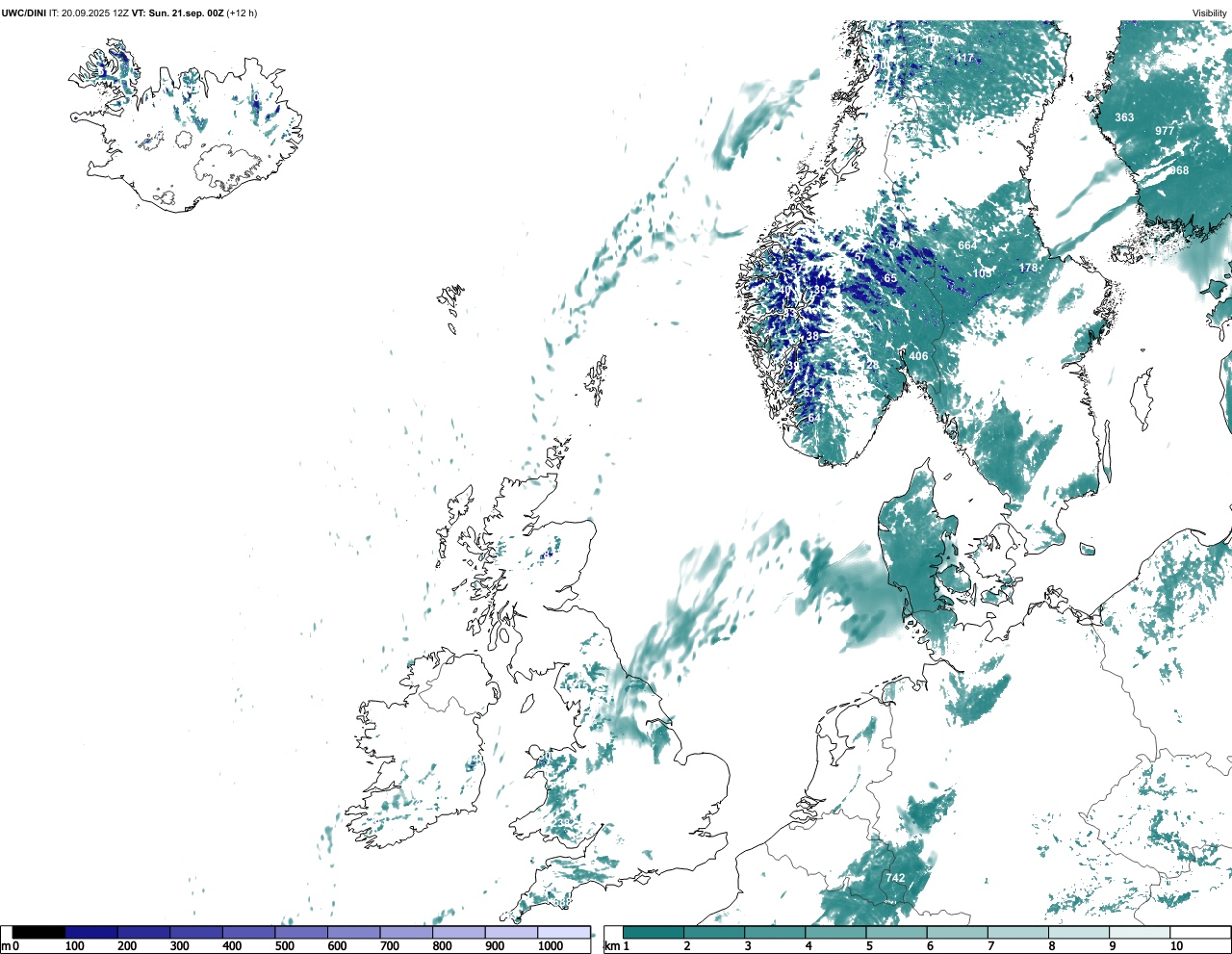Click the 'UWC/DINI' header text

coord(23,13)
